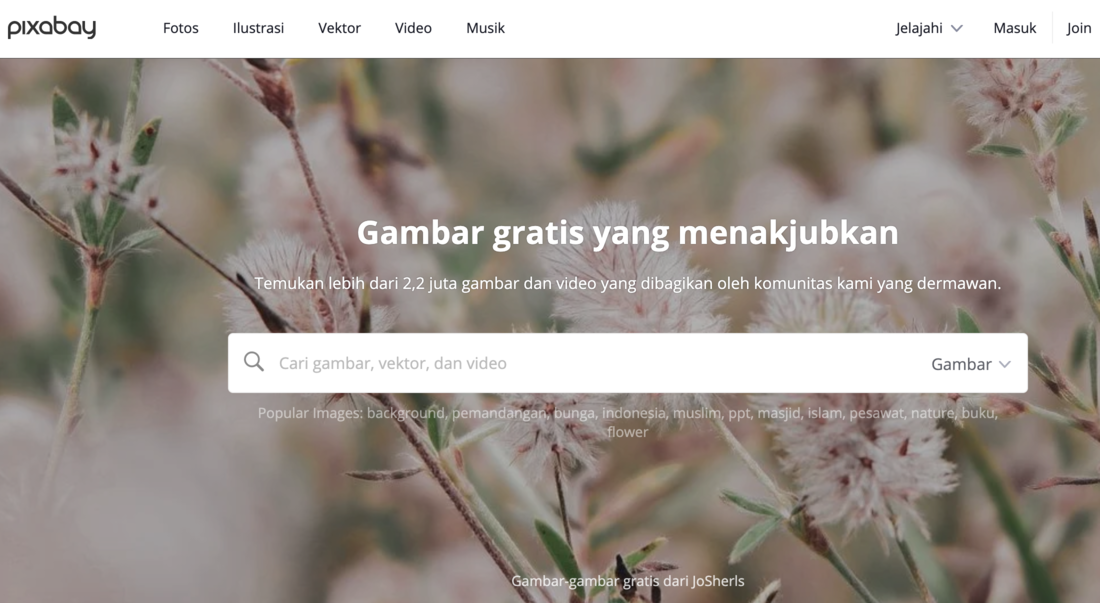
Task: Select the popular tag 'pemandangan'
Action: point(498,413)
